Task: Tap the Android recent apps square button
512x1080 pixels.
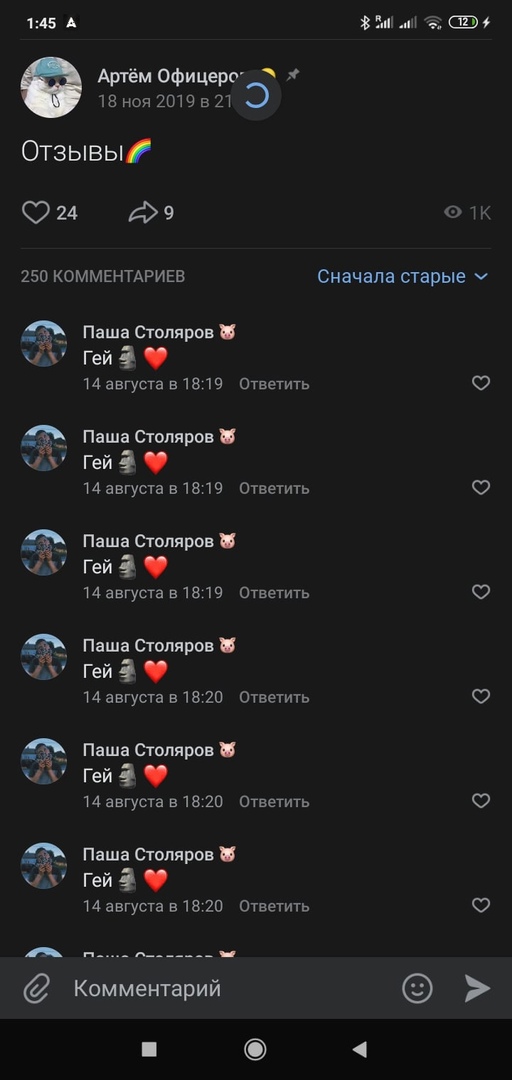Action: 149,1049
